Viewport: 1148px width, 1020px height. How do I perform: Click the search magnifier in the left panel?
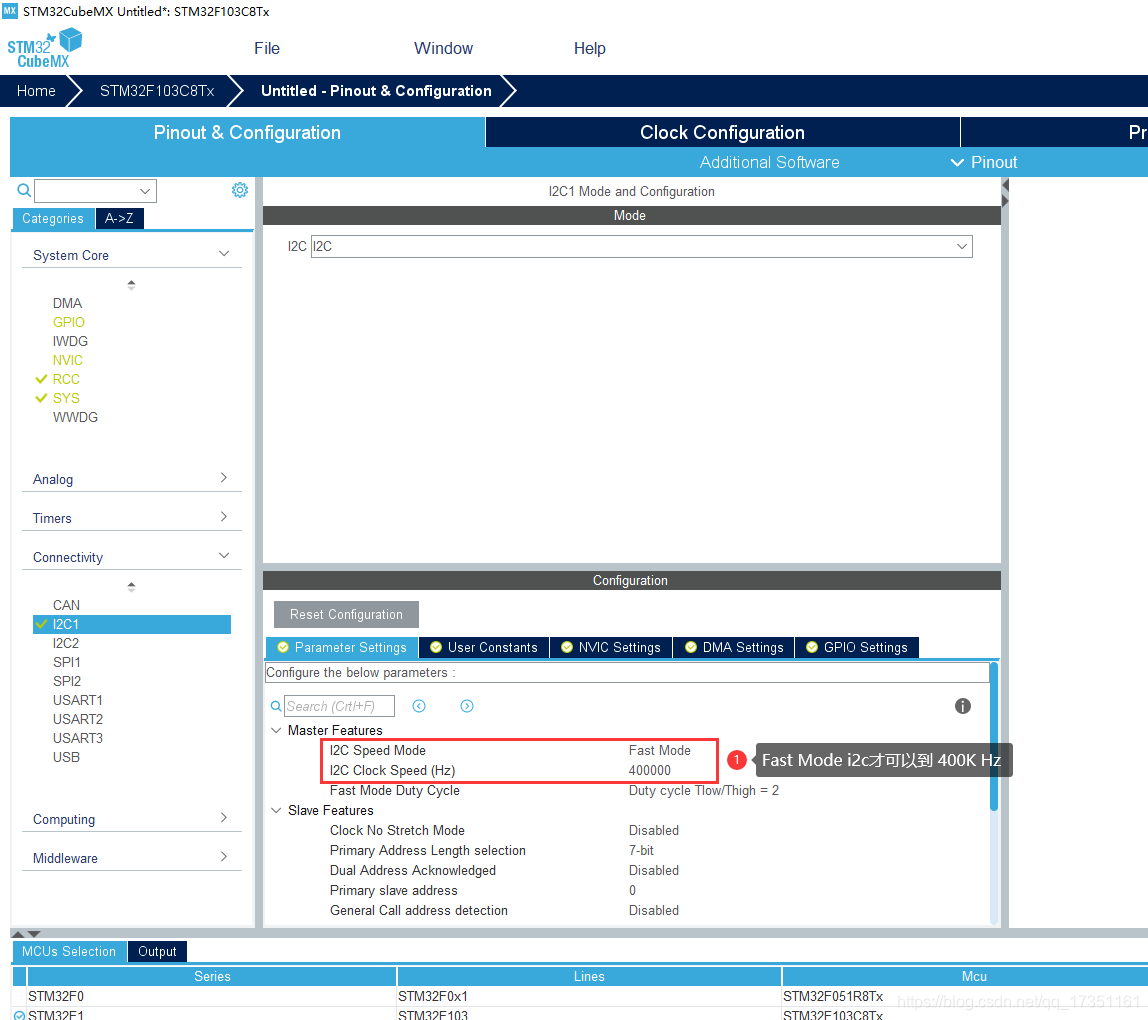24,190
